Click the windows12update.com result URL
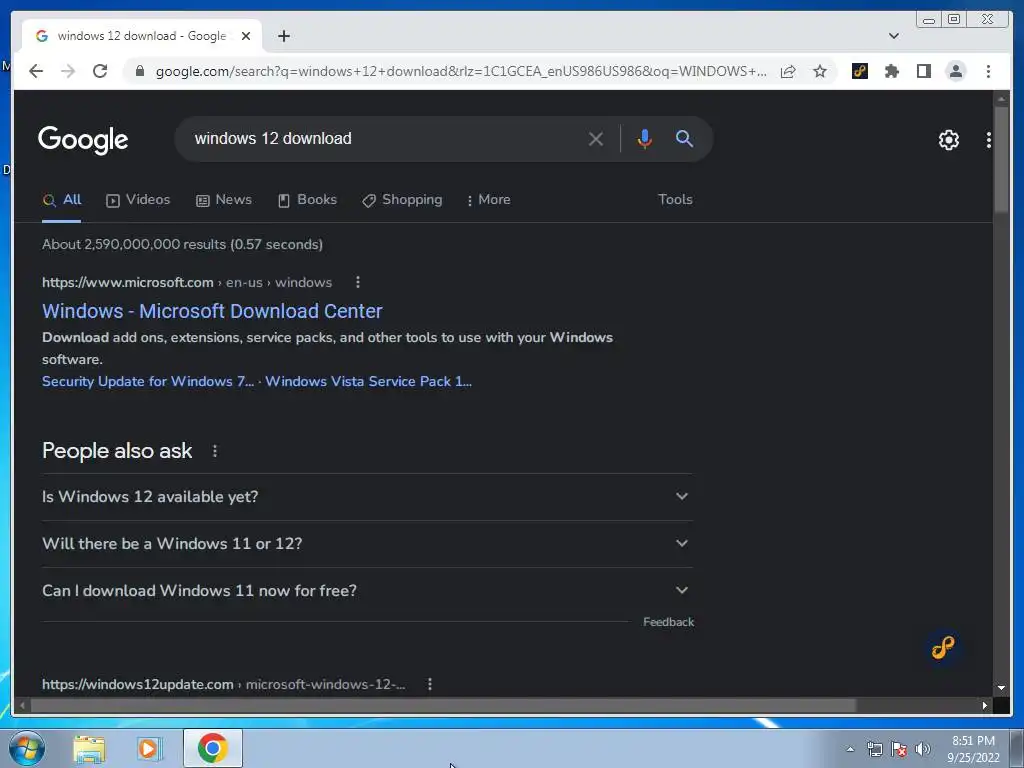1024x768 pixels. coord(223,684)
